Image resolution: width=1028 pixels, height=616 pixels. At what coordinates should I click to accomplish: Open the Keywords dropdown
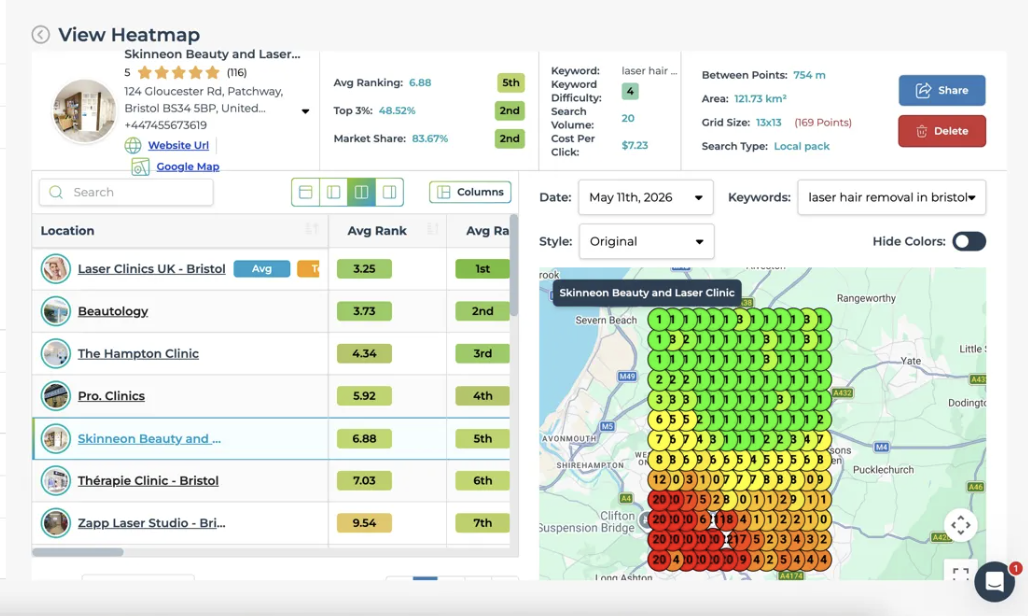click(x=892, y=197)
